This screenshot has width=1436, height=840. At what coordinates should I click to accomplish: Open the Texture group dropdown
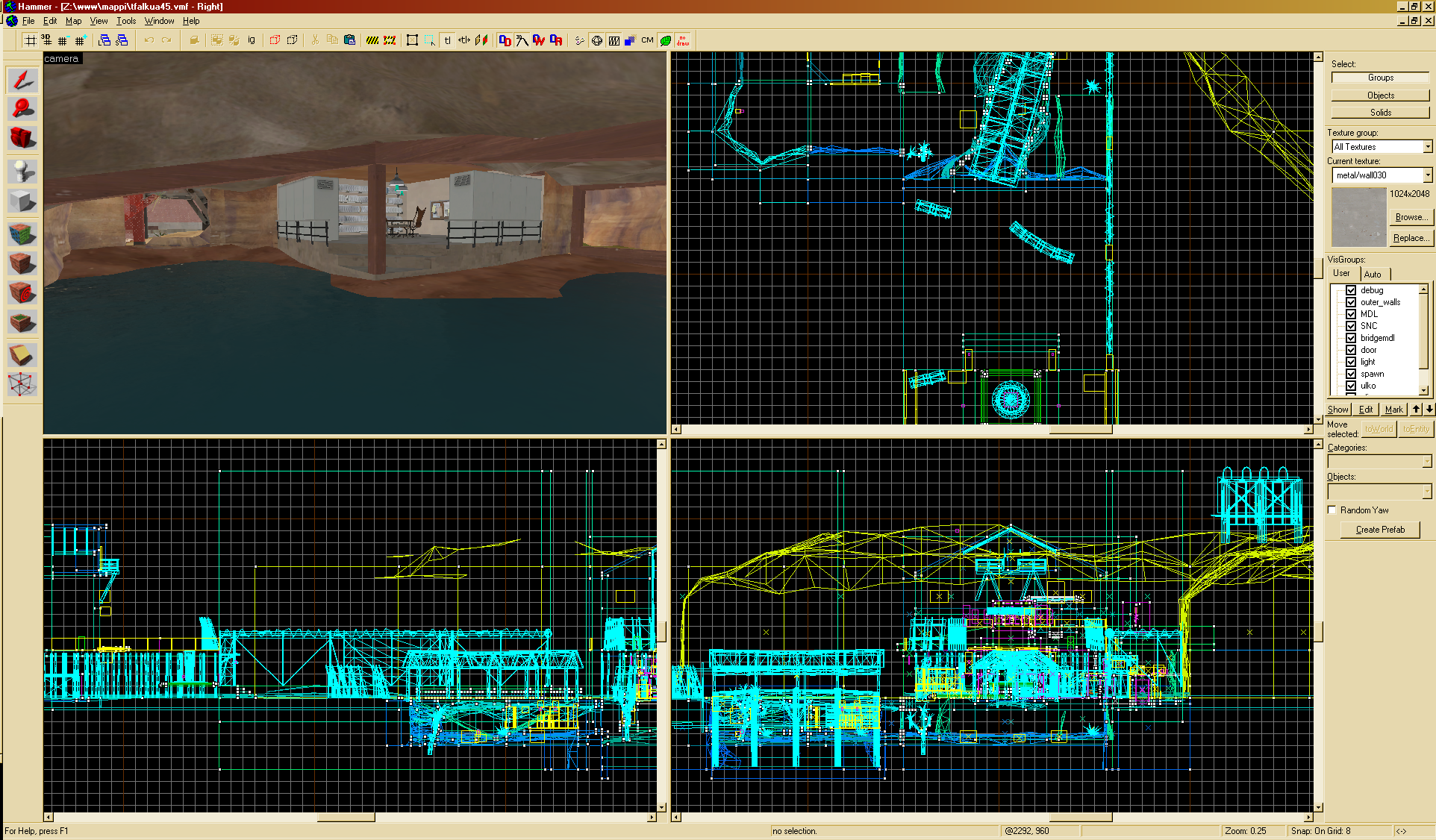point(1427,147)
